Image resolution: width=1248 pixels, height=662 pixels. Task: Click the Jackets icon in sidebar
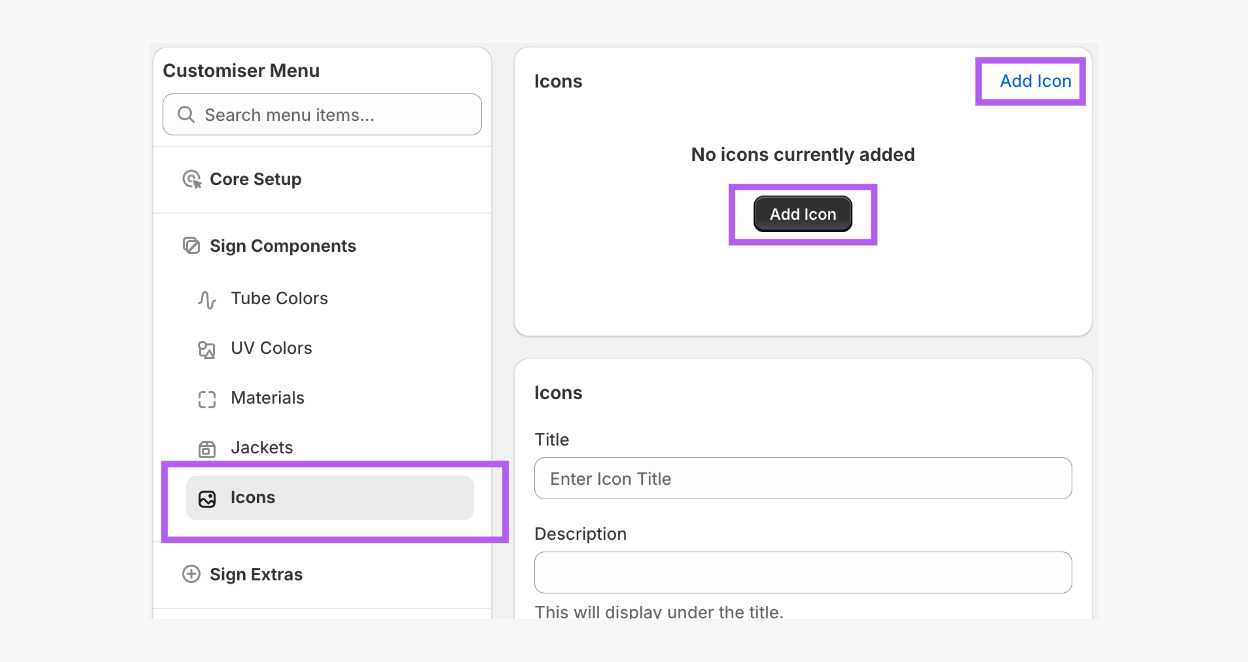207,449
